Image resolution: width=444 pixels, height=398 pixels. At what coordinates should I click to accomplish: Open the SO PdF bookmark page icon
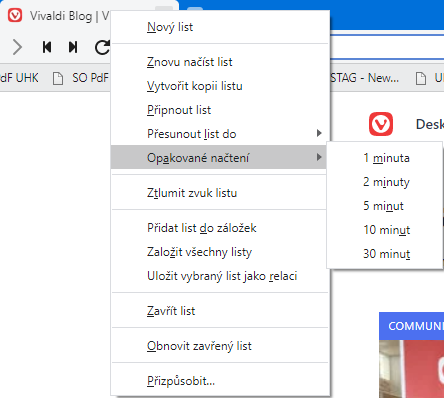click(58, 78)
